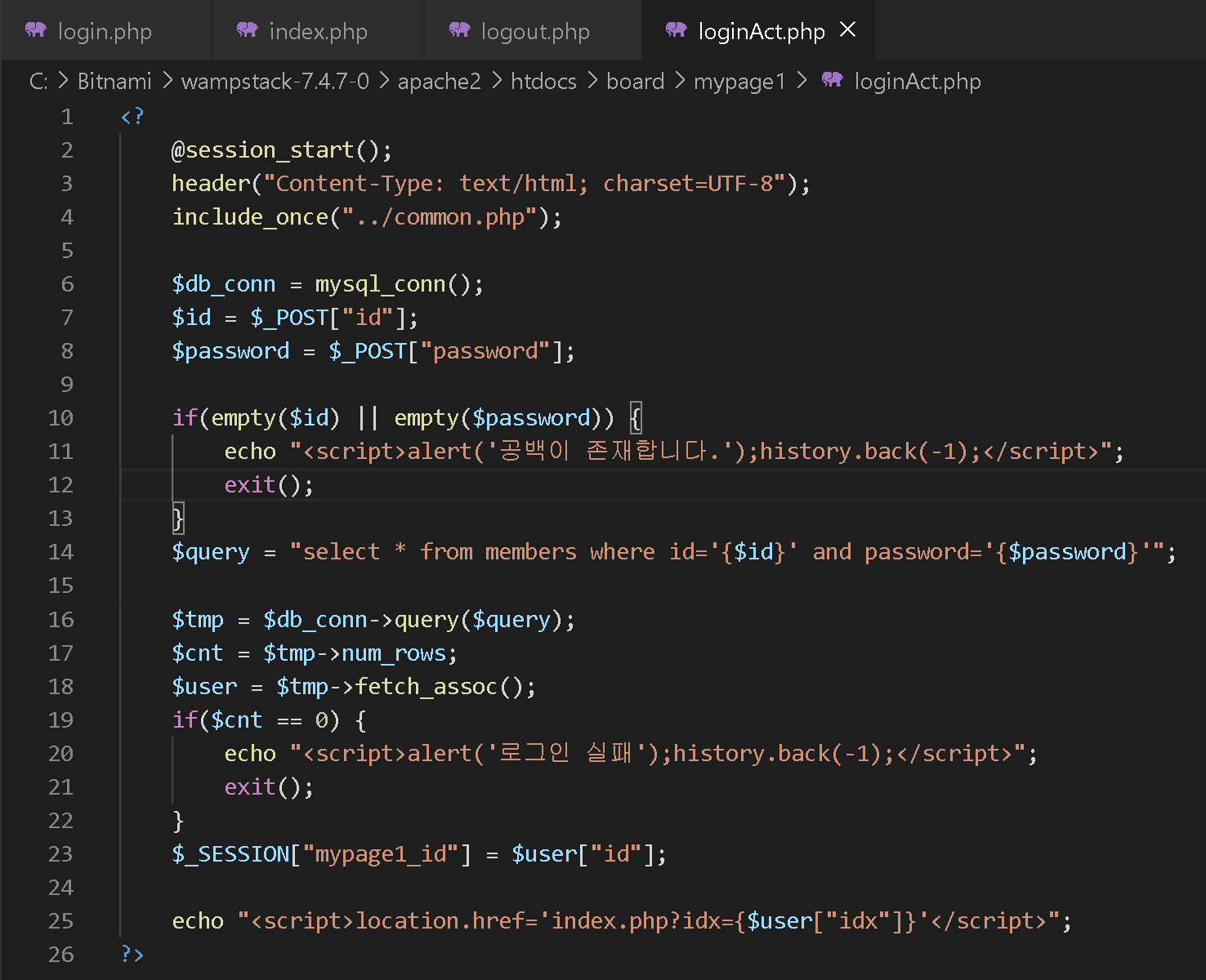This screenshot has height=980, width=1206.
Task: Click if($cnt == 0) condition
Action: (256, 720)
